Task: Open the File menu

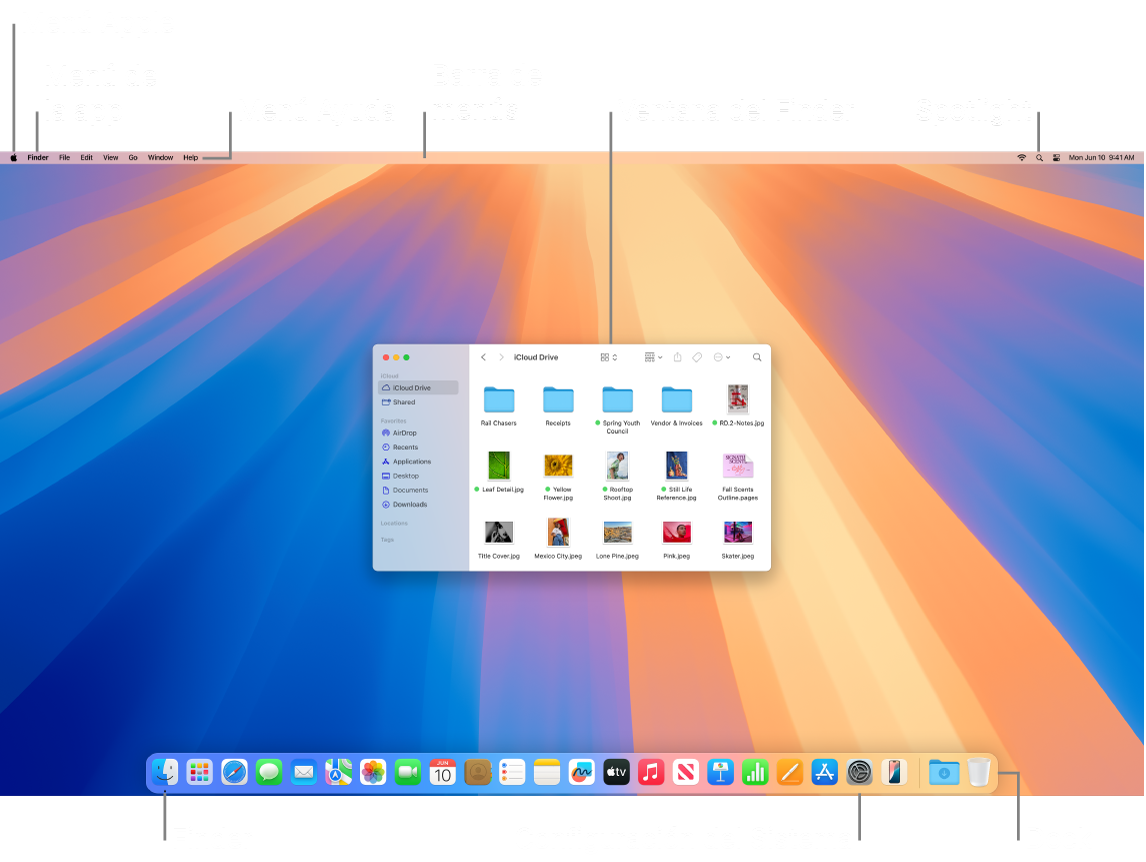Action: click(x=64, y=157)
